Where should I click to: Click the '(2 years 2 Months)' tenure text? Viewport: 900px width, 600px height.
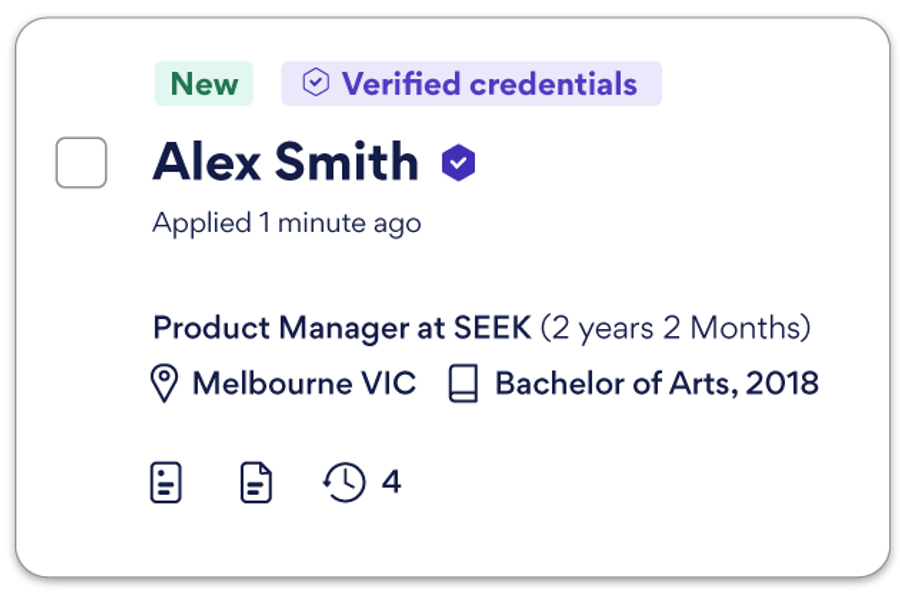675,328
